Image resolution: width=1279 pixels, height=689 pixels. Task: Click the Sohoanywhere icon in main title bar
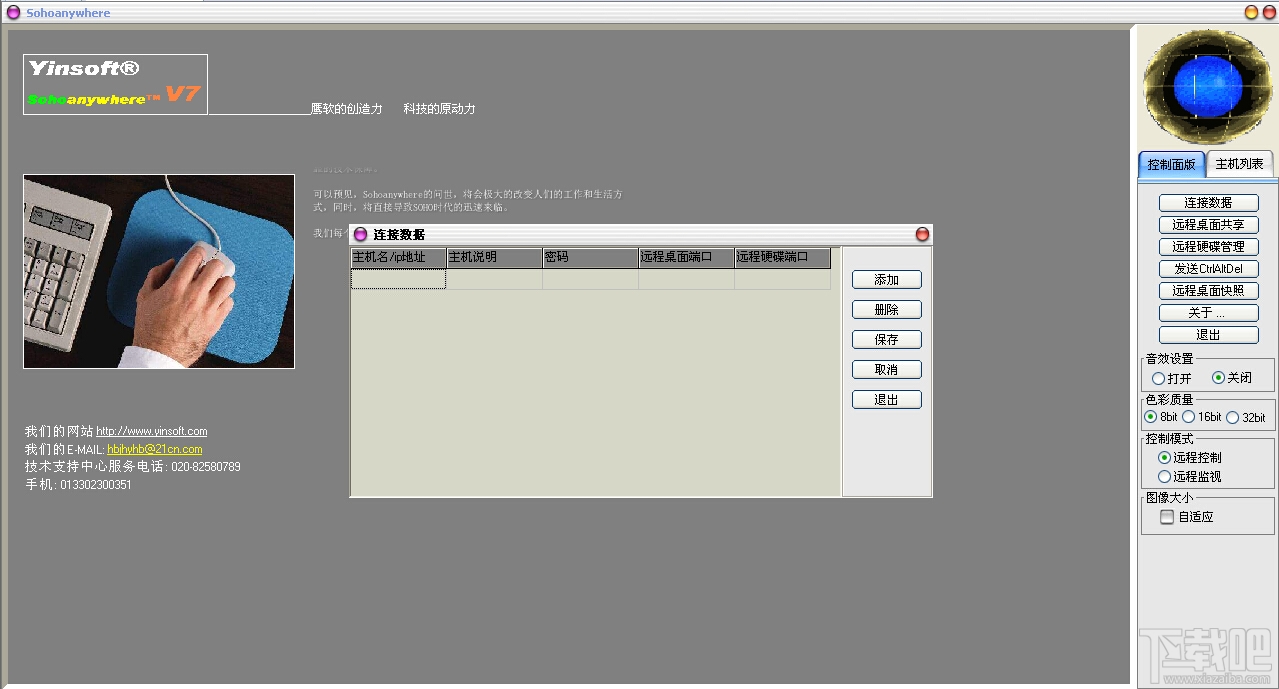11,12
